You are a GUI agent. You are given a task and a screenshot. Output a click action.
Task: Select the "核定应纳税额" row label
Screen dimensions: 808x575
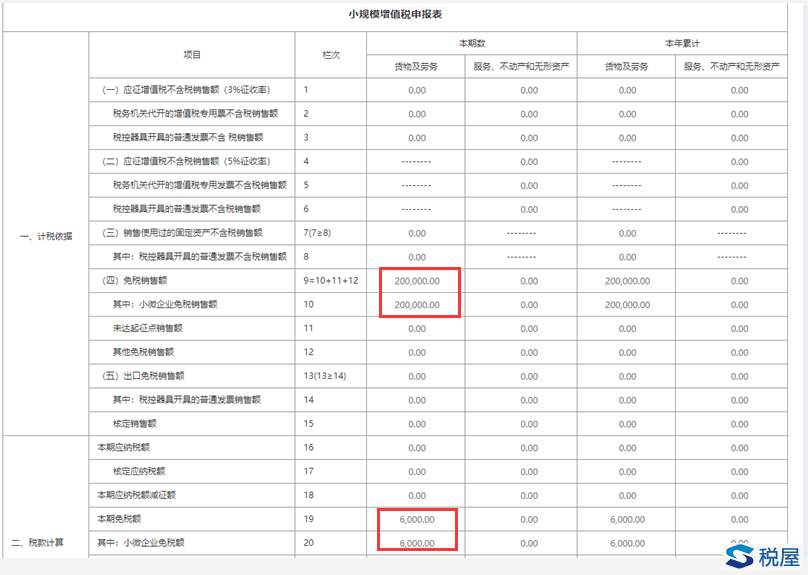tap(139, 471)
